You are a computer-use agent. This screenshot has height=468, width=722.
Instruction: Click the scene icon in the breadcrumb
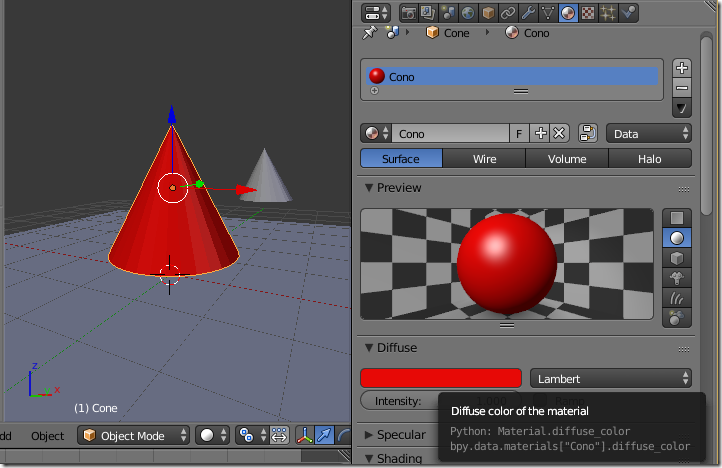[392, 33]
